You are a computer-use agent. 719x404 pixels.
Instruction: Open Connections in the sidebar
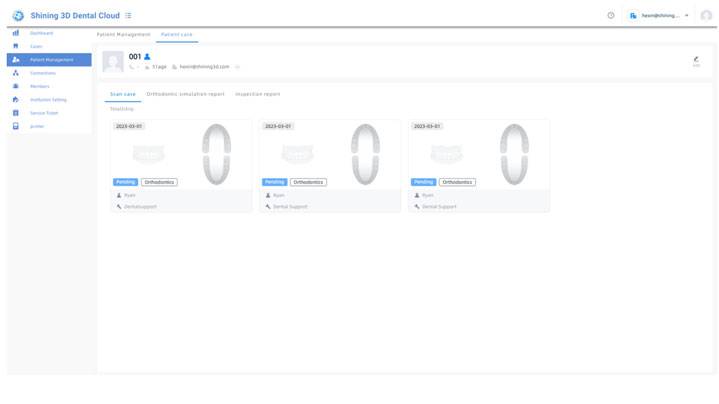[49, 73]
